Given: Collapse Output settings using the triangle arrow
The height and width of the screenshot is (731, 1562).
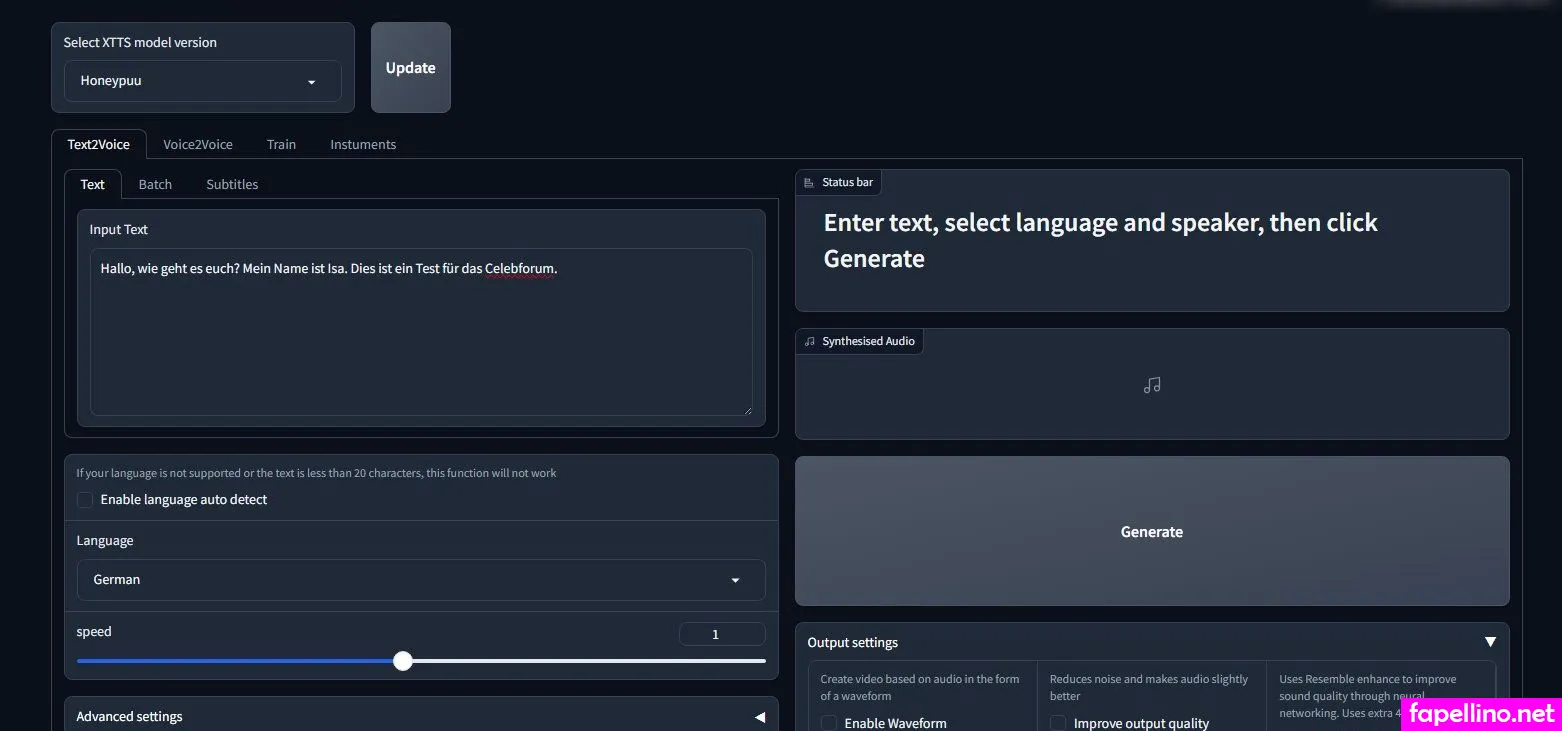Looking at the screenshot, I should [x=1490, y=642].
